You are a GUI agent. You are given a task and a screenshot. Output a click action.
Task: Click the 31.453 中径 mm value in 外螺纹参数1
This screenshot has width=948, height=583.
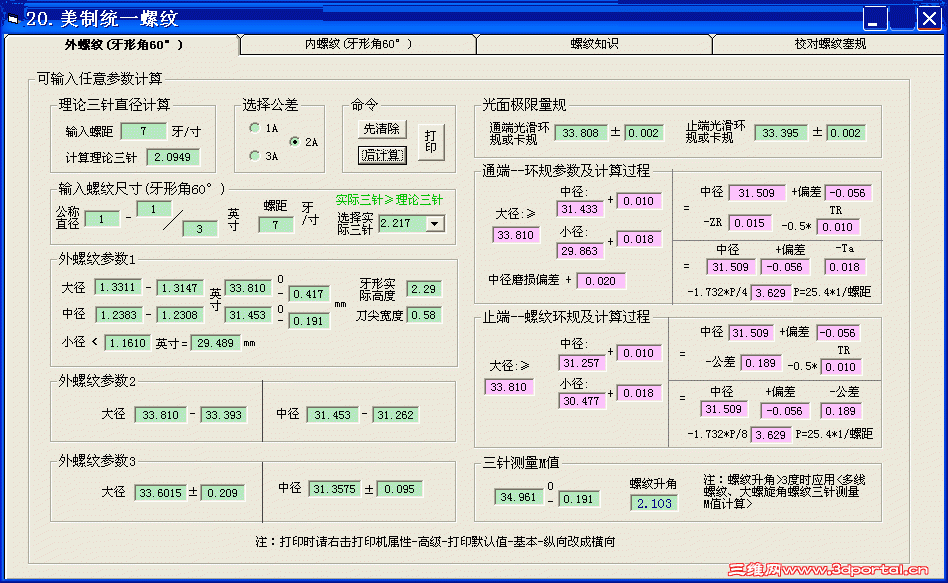point(248,315)
